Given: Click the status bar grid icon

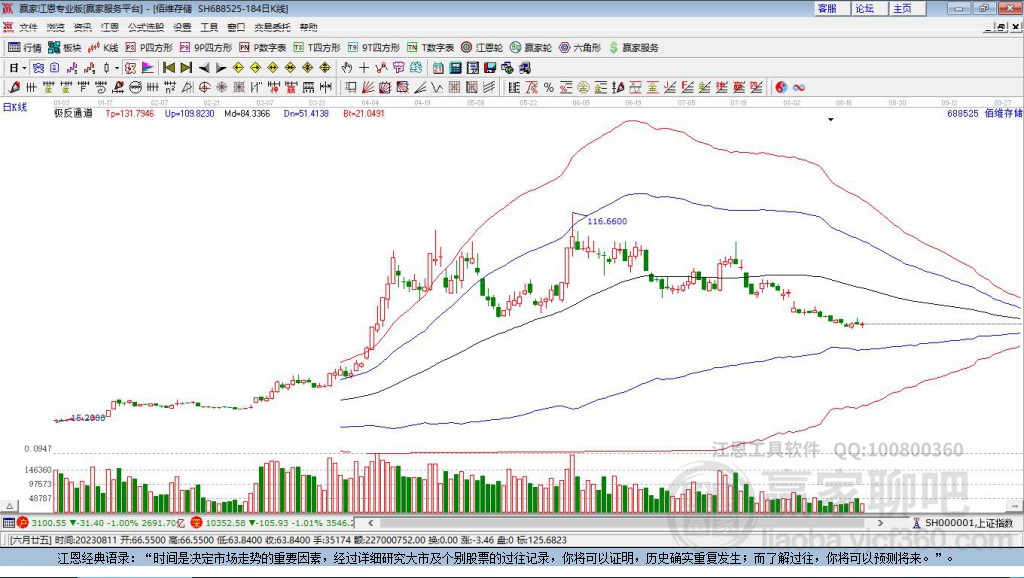Looking at the screenshot, I should (x=8, y=523).
